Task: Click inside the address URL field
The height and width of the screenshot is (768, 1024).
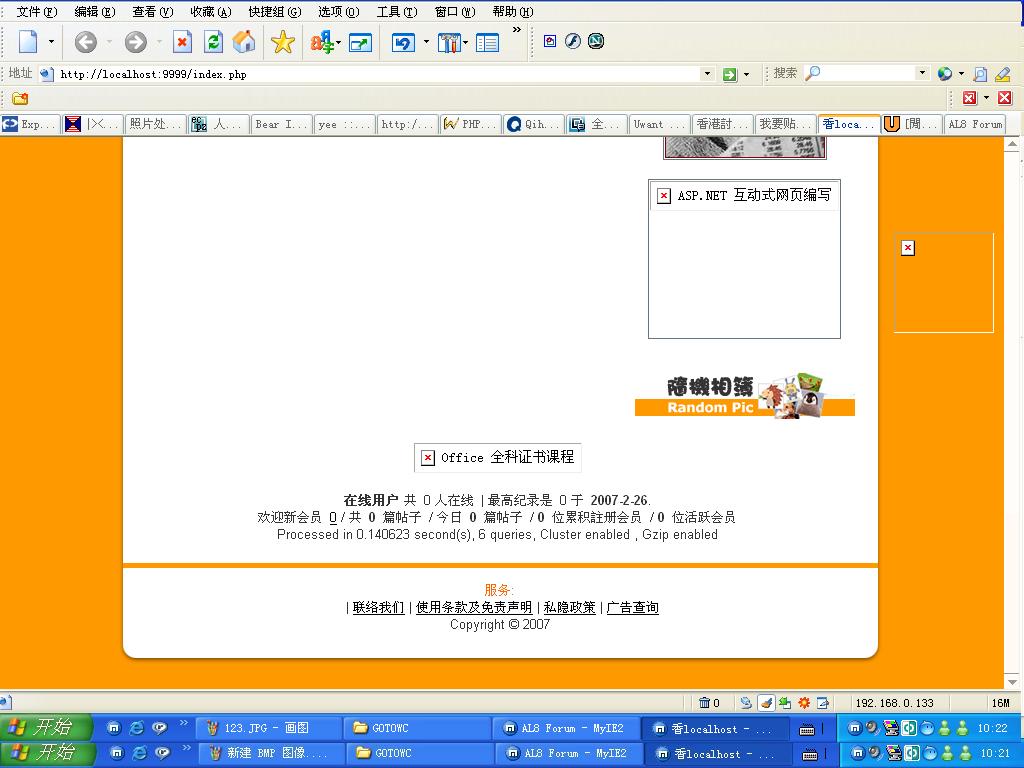Action: (379, 74)
